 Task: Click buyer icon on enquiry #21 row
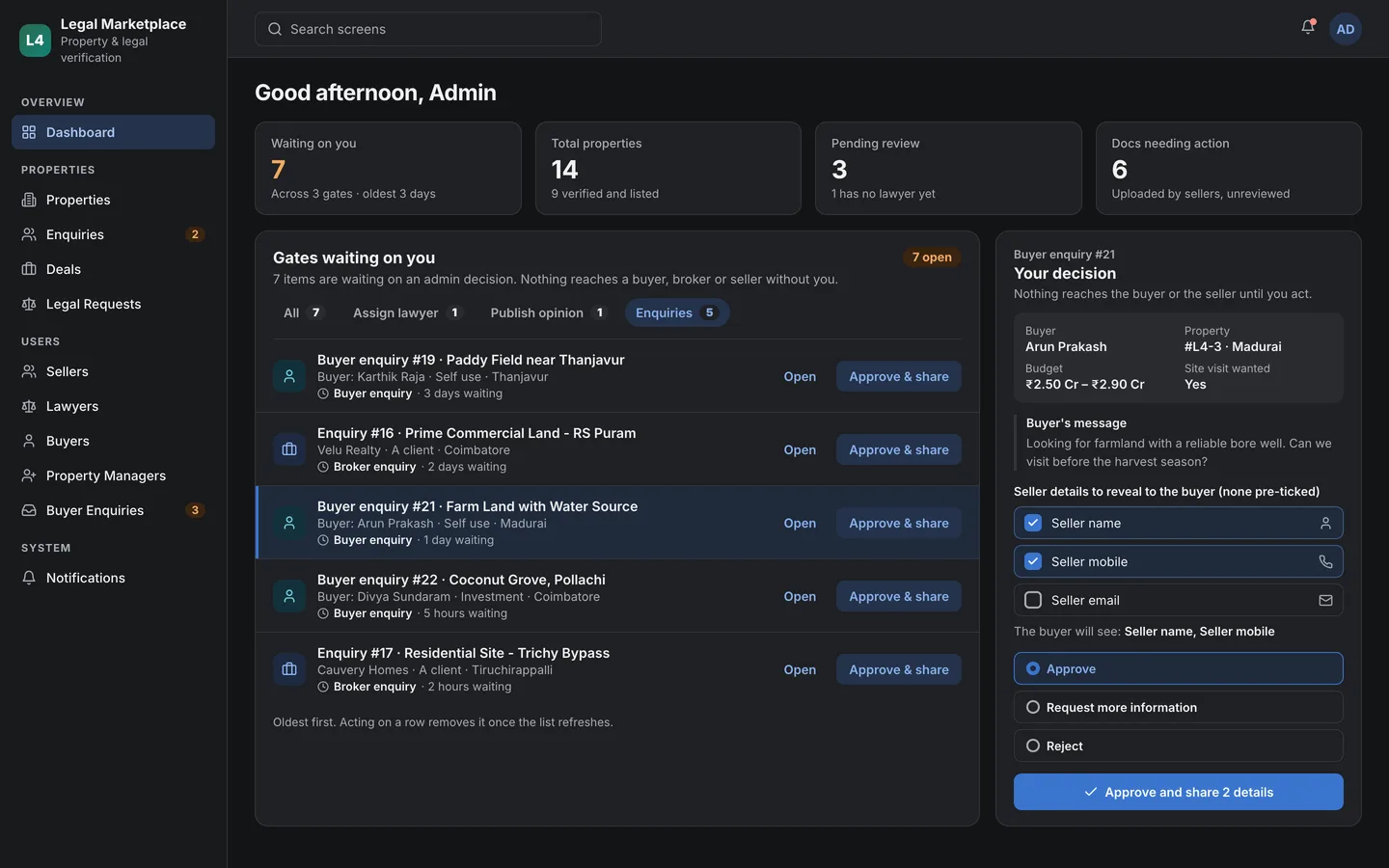289,523
